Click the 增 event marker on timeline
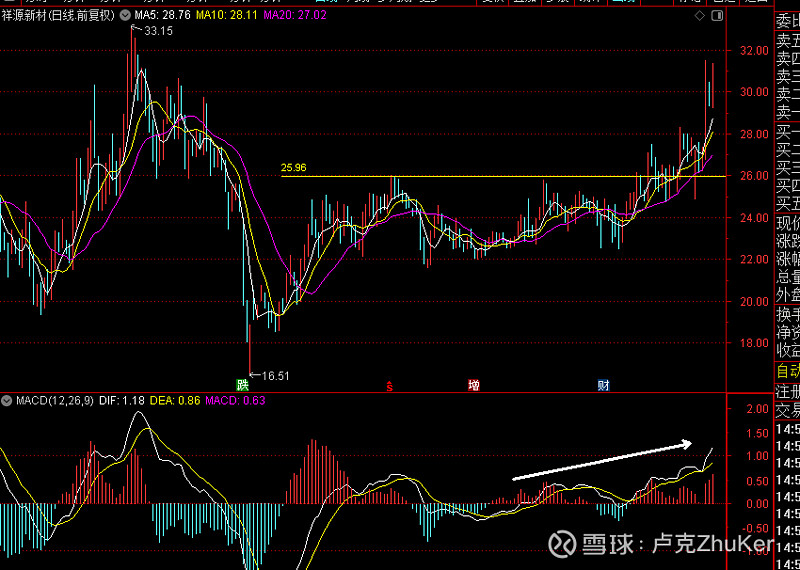 [473, 385]
